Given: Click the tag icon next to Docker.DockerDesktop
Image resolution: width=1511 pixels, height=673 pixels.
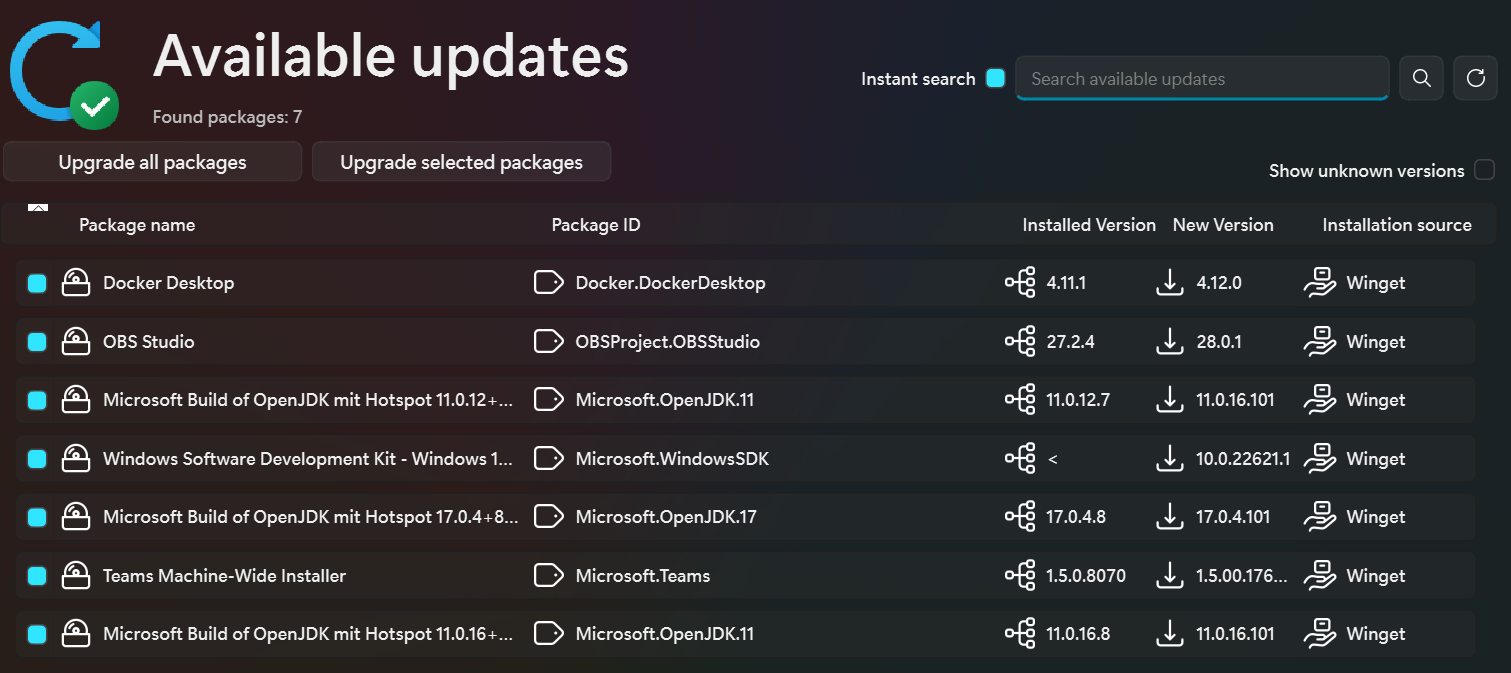Looking at the screenshot, I should tap(549, 283).
